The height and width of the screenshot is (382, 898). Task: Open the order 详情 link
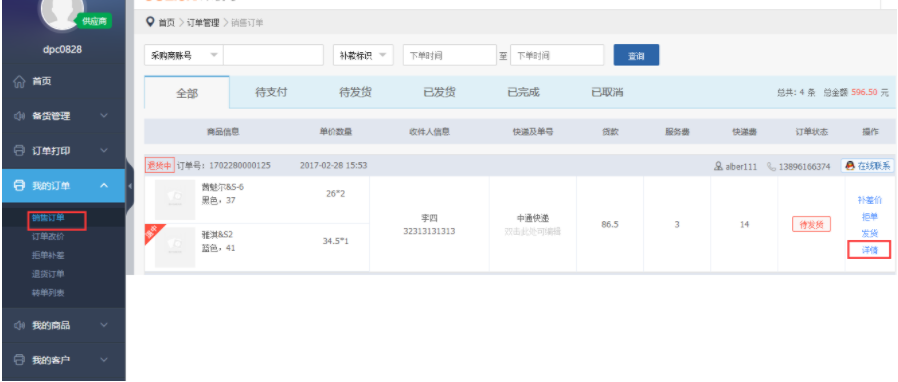tap(869, 250)
